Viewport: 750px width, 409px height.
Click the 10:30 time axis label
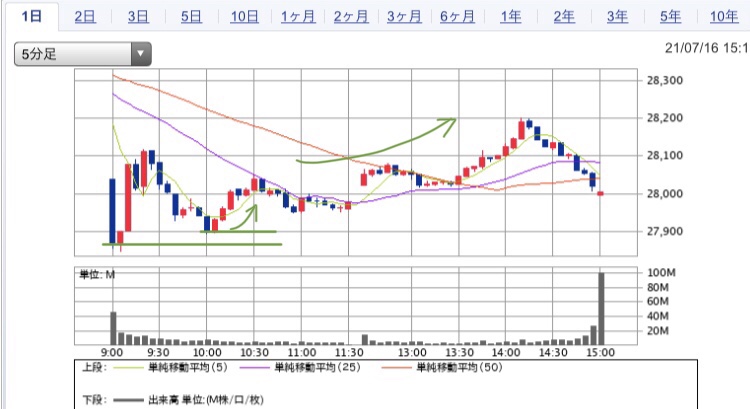pos(254,353)
